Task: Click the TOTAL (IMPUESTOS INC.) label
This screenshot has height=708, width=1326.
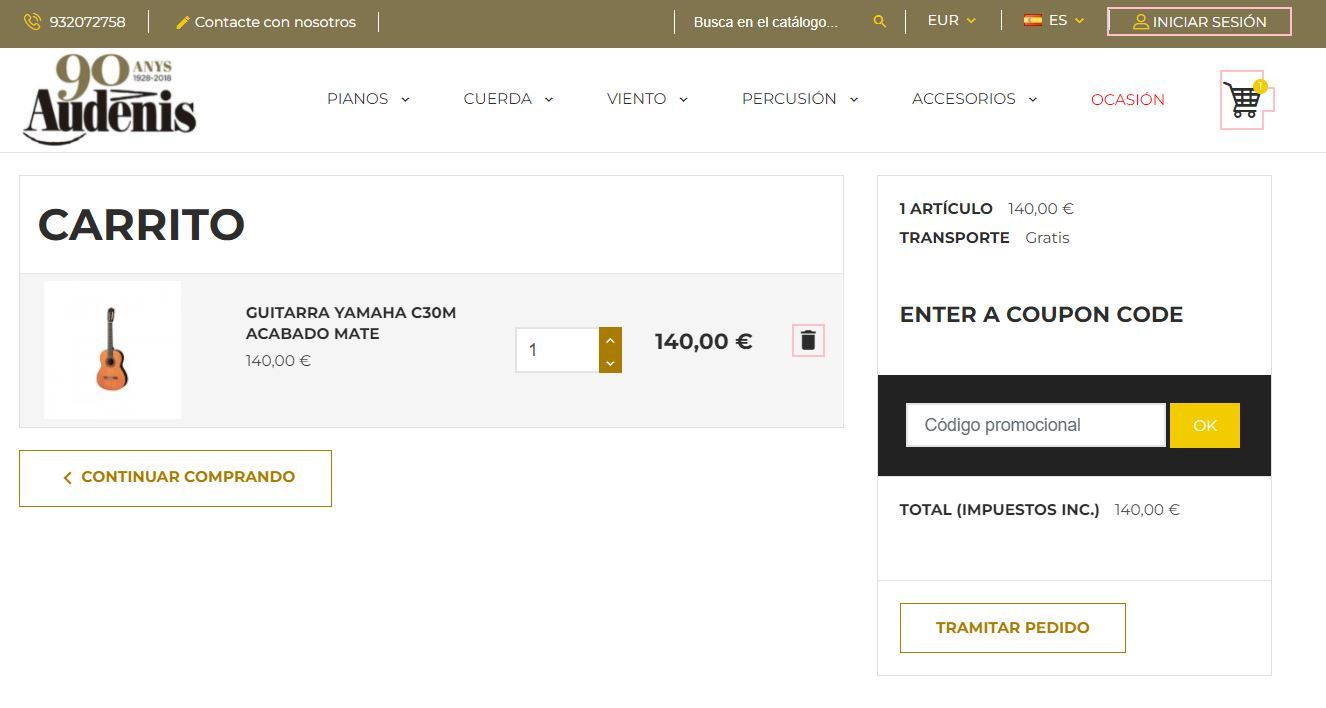Action: 999,509
